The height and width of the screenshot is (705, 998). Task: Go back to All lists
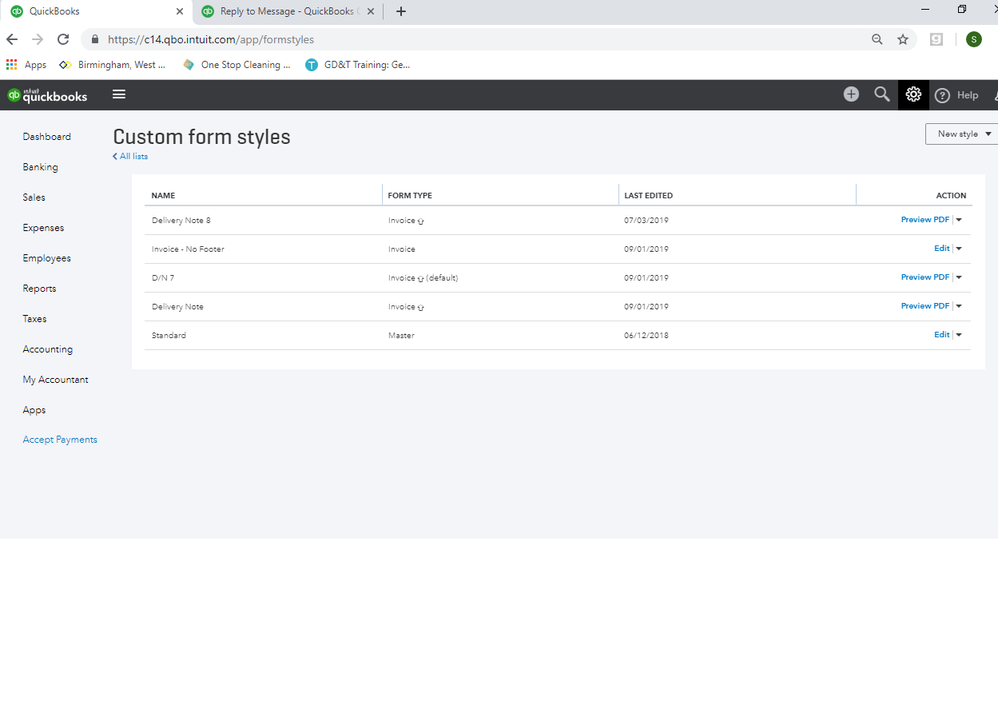pyautogui.click(x=130, y=156)
